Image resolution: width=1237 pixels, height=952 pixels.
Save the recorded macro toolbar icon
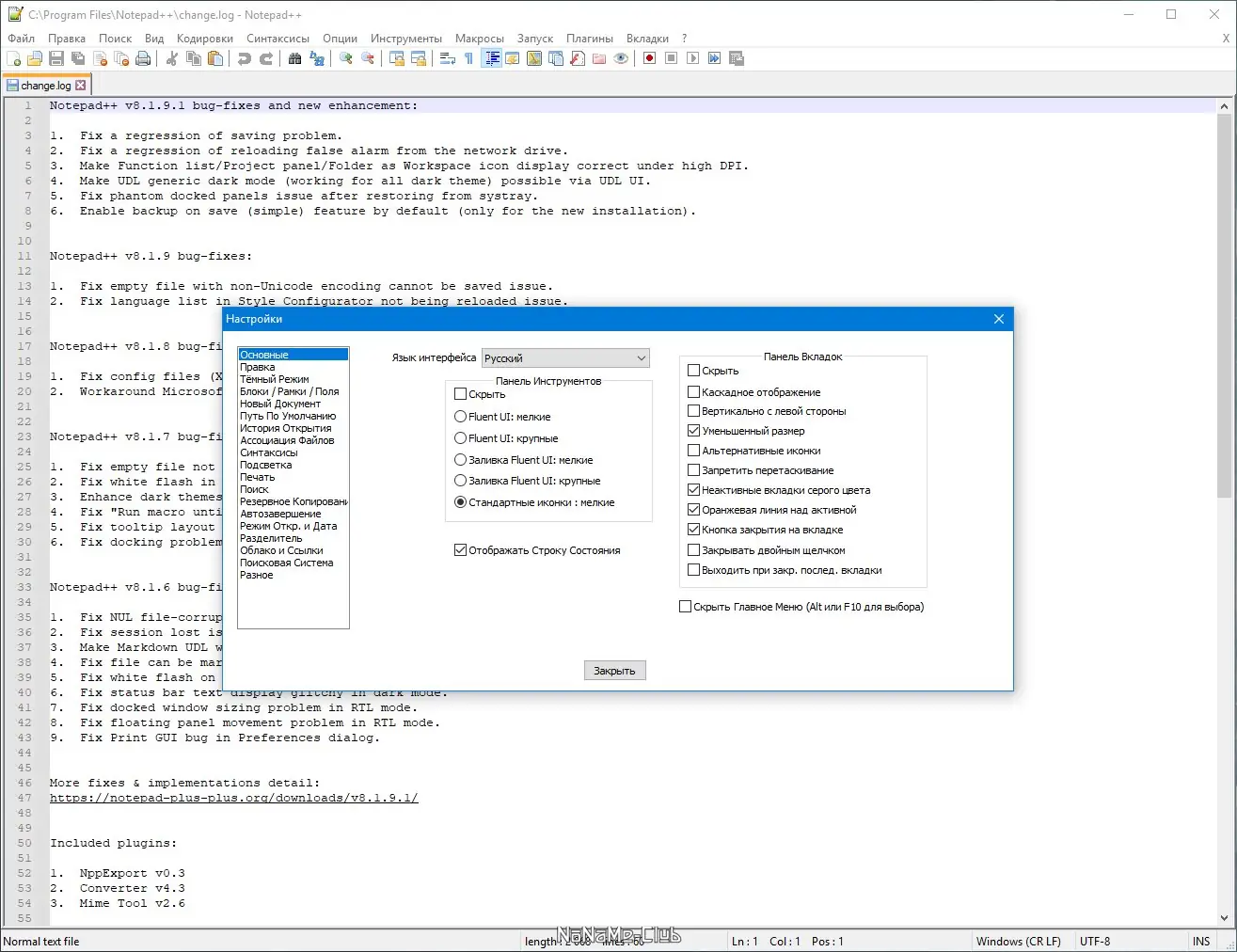click(x=737, y=58)
